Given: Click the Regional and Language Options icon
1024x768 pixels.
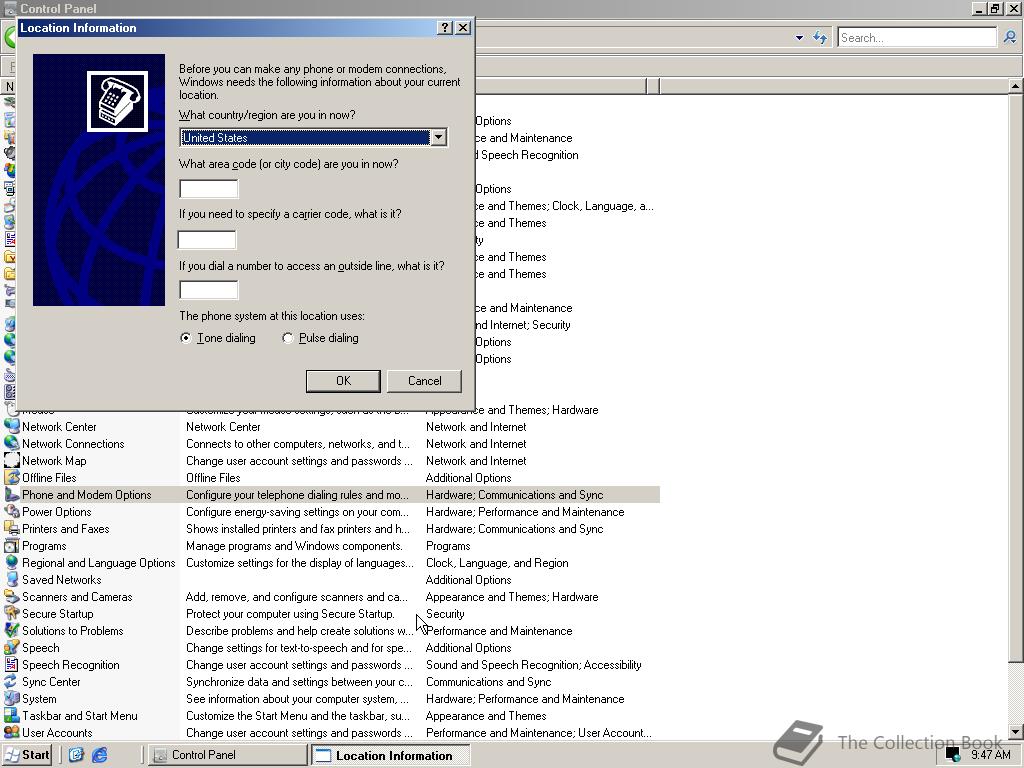Looking at the screenshot, I should point(11,562).
